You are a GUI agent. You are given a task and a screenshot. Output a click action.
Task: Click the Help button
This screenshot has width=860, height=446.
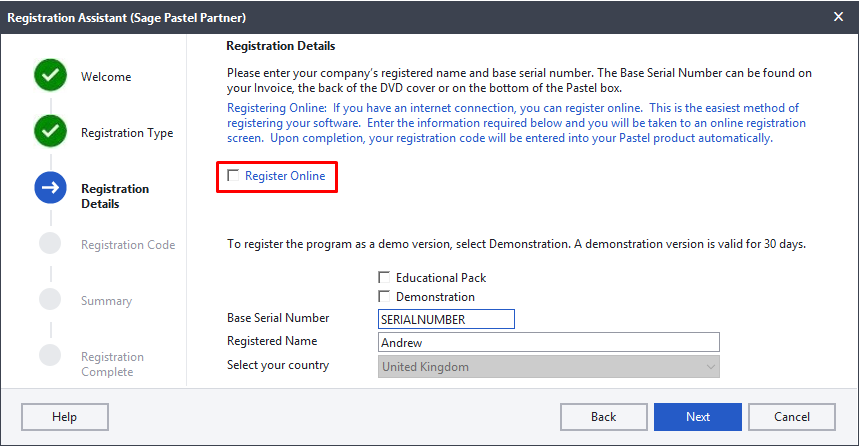pos(65,417)
